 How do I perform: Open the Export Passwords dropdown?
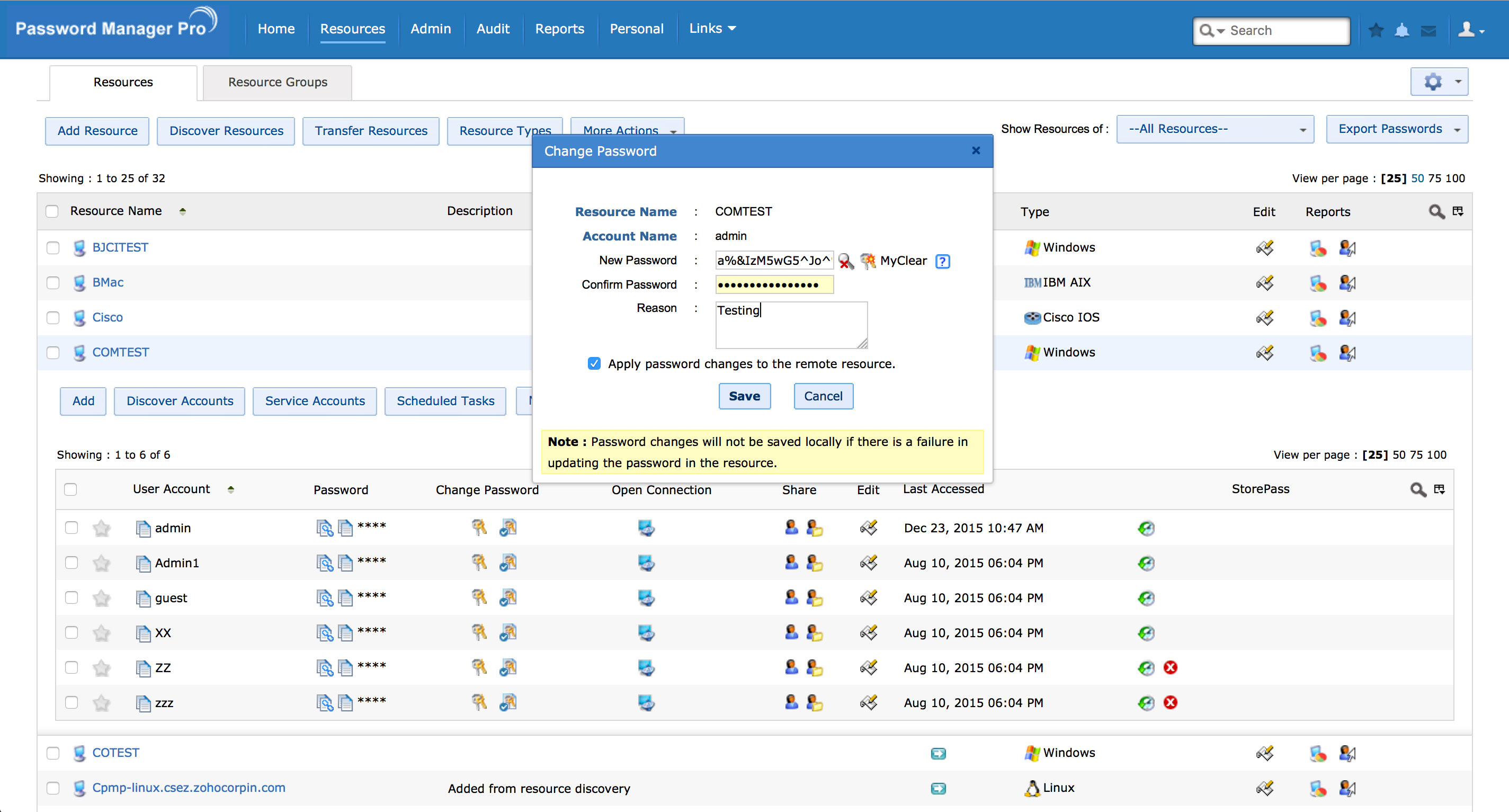click(x=1397, y=129)
